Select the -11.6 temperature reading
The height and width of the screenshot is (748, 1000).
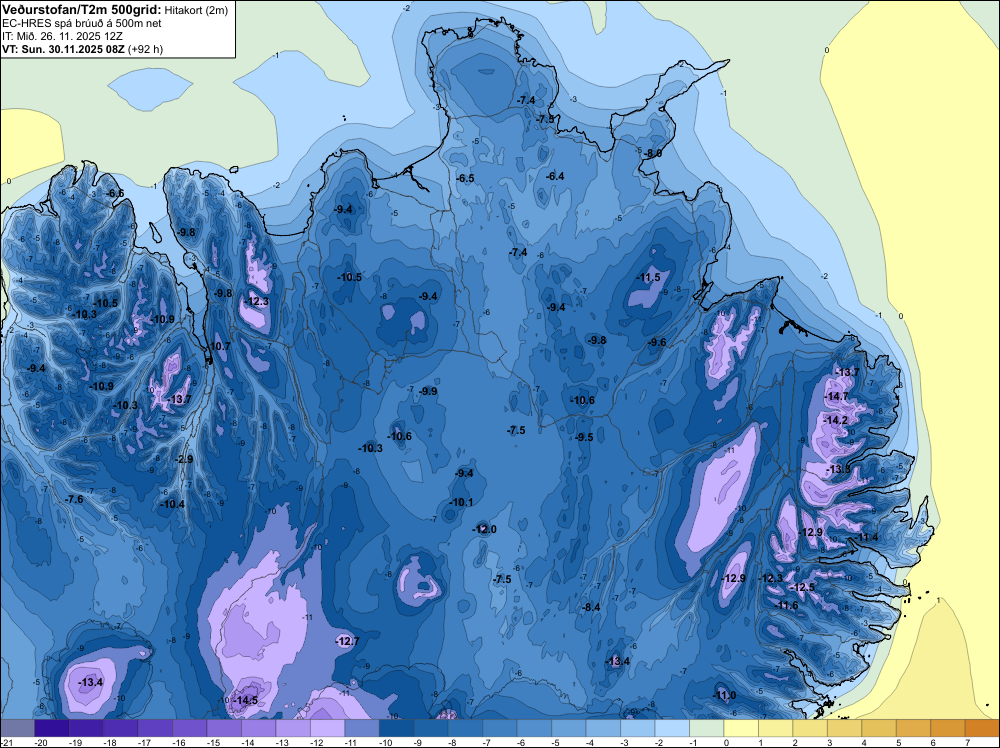(x=787, y=605)
